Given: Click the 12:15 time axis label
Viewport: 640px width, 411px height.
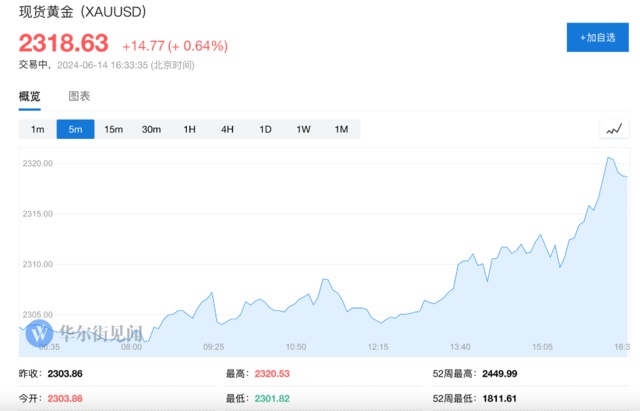Looking at the screenshot, I should tap(376, 347).
